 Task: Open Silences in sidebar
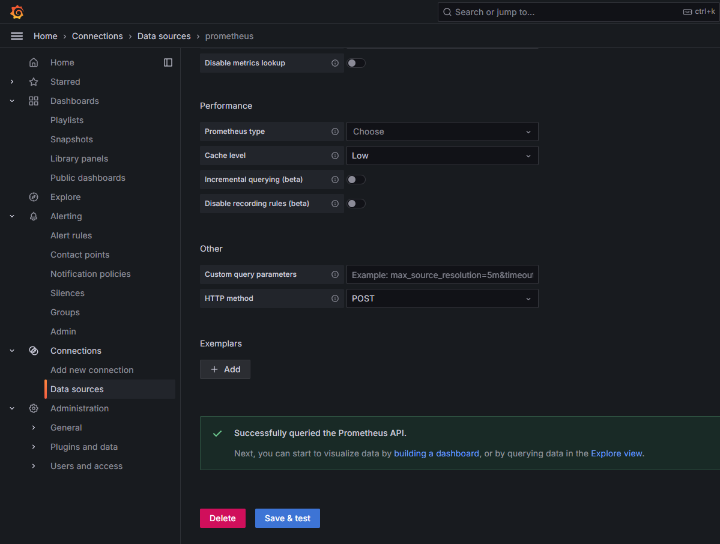68,293
